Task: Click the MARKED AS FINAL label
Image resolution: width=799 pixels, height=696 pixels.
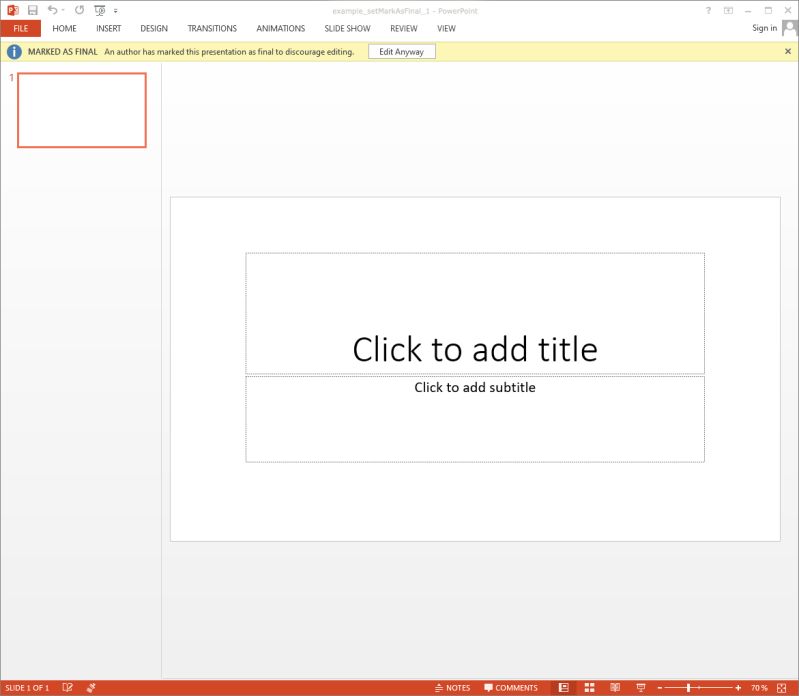Action: [63, 51]
